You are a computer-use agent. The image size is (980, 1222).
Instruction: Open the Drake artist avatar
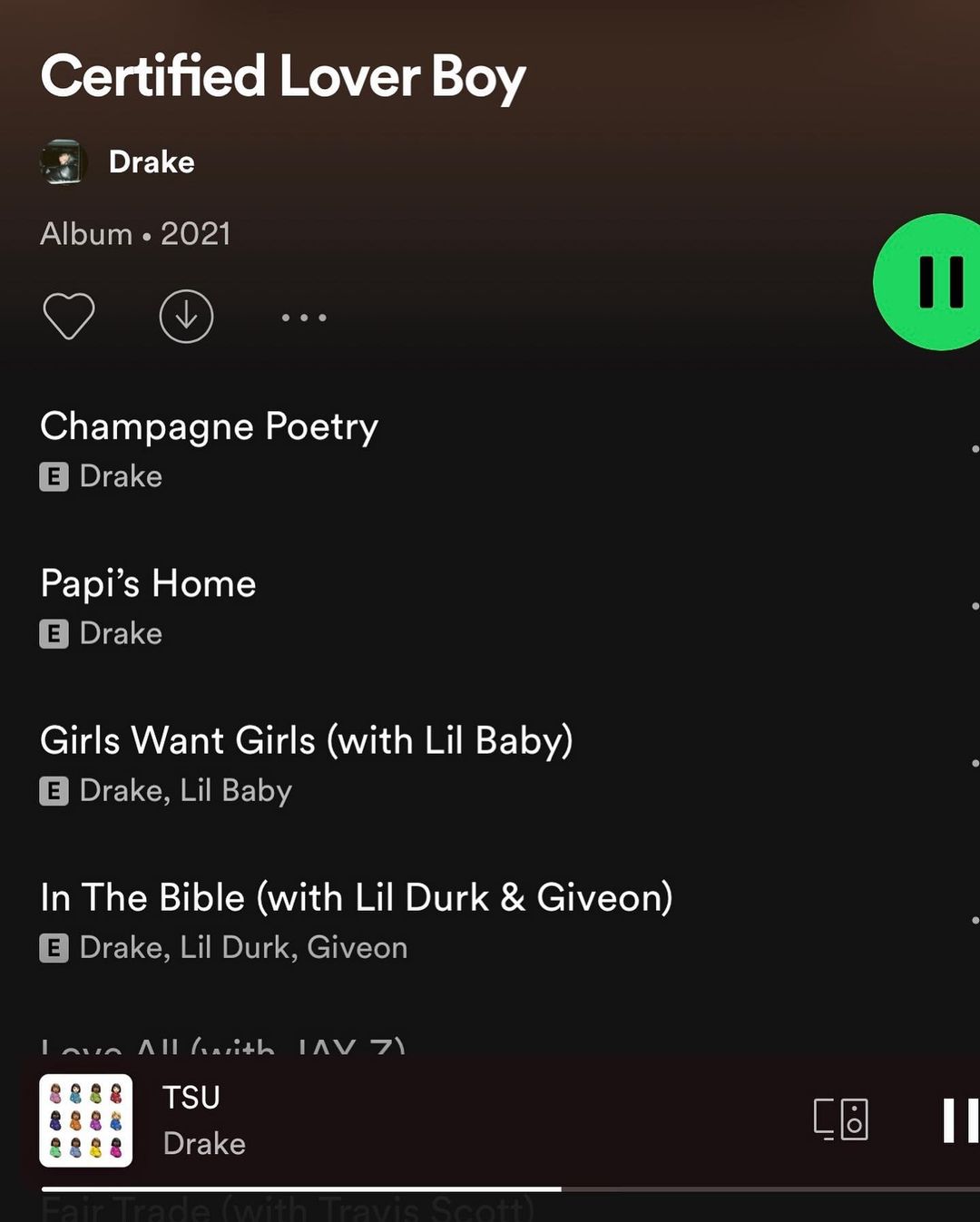64,162
